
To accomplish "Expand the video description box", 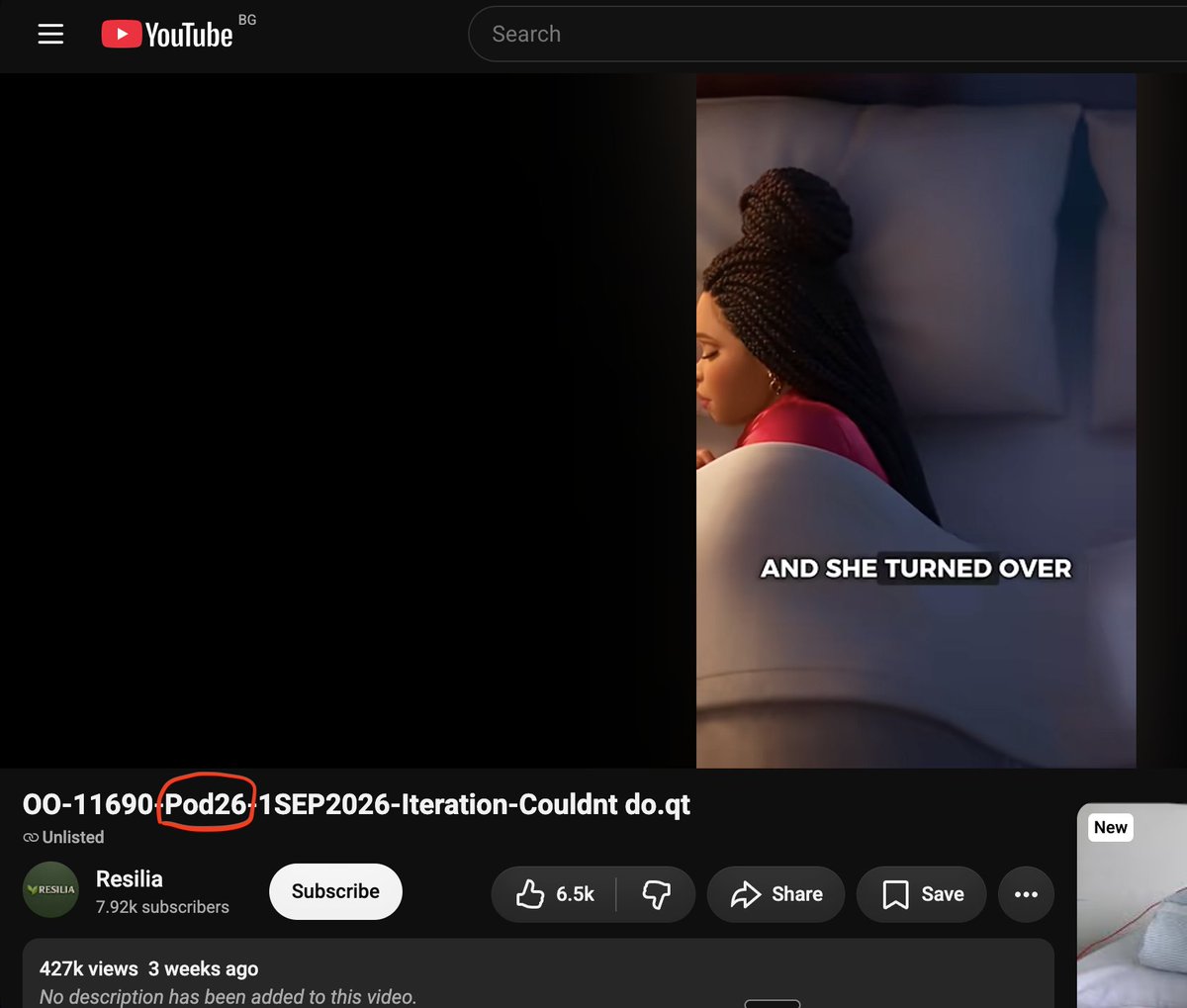I will pos(538,973).
